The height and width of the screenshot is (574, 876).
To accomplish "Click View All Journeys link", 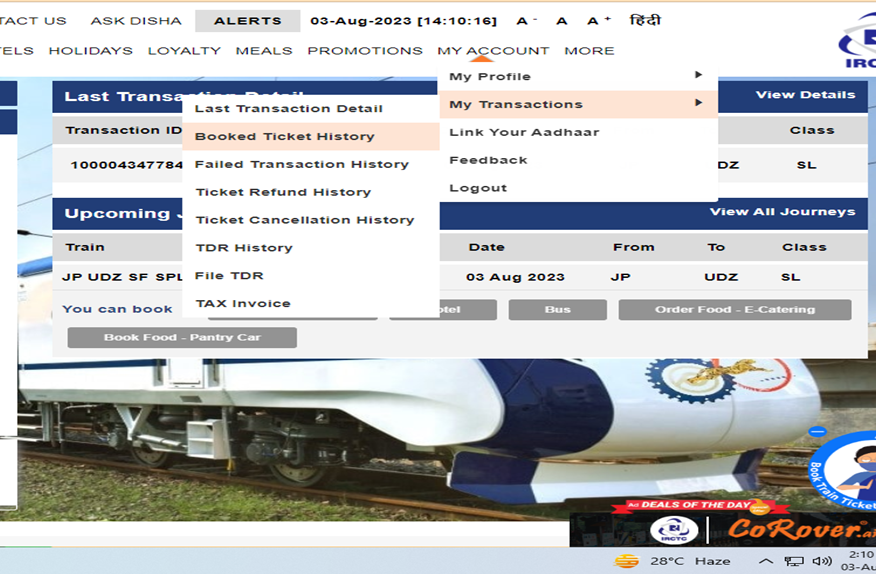I will [x=782, y=212].
